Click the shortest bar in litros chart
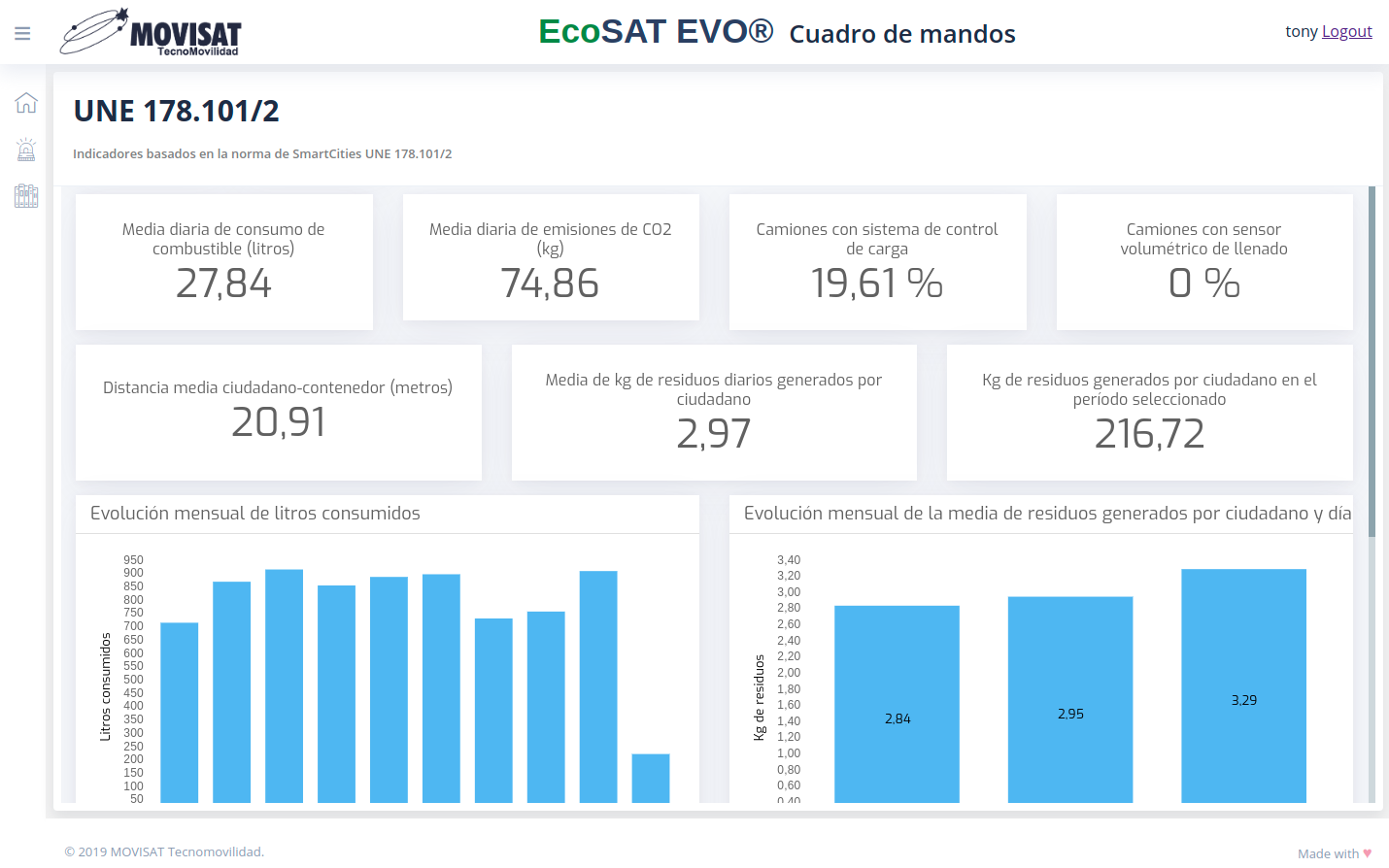1389x868 pixels. [x=651, y=778]
